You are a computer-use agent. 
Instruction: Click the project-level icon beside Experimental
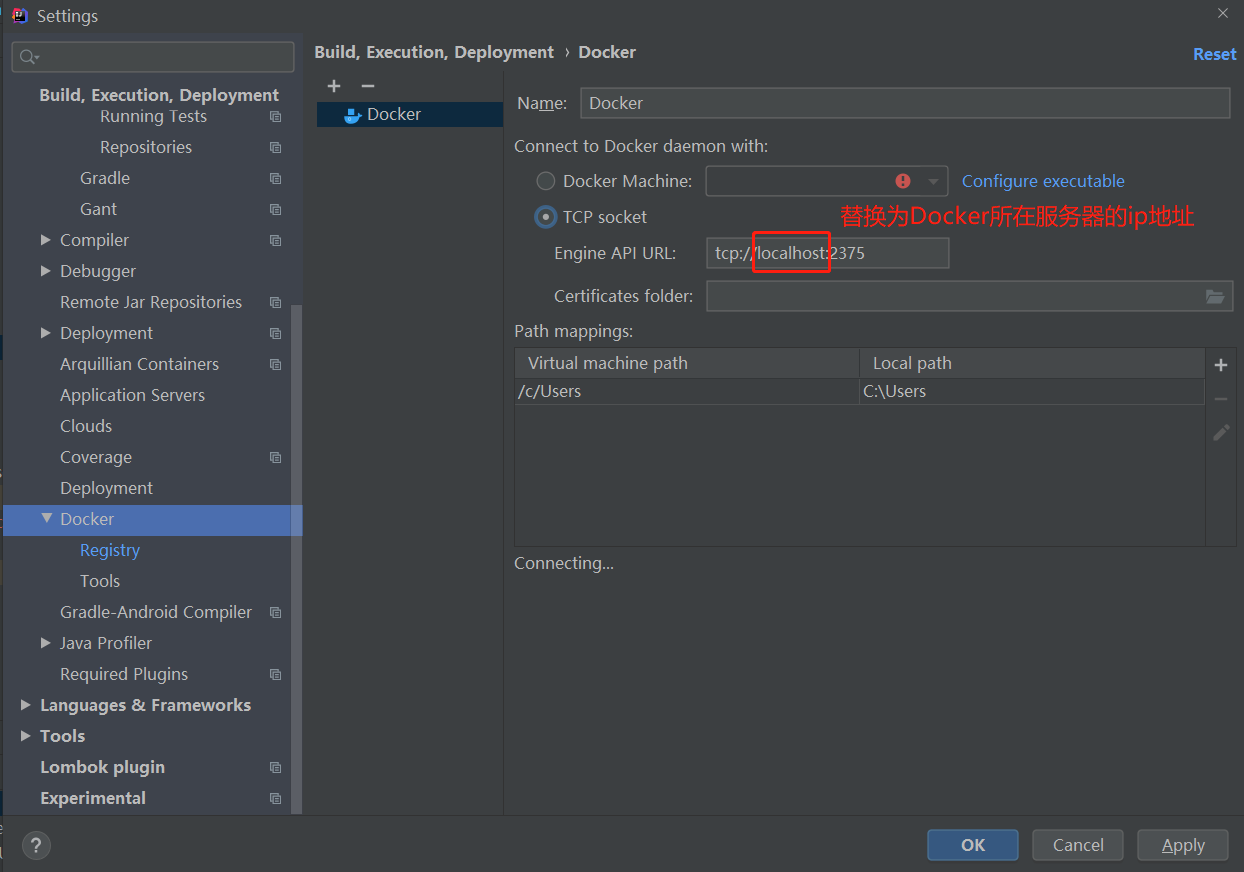(x=276, y=799)
